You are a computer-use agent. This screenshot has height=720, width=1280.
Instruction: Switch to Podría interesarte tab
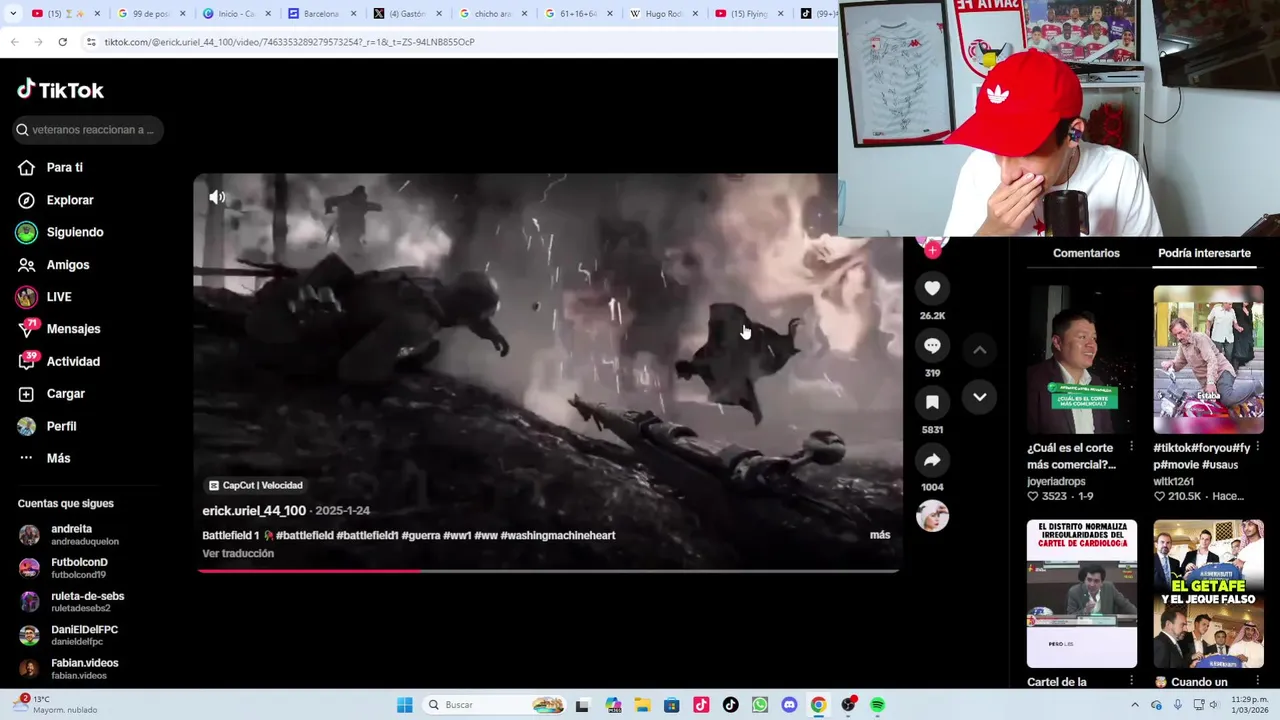(x=1204, y=253)
